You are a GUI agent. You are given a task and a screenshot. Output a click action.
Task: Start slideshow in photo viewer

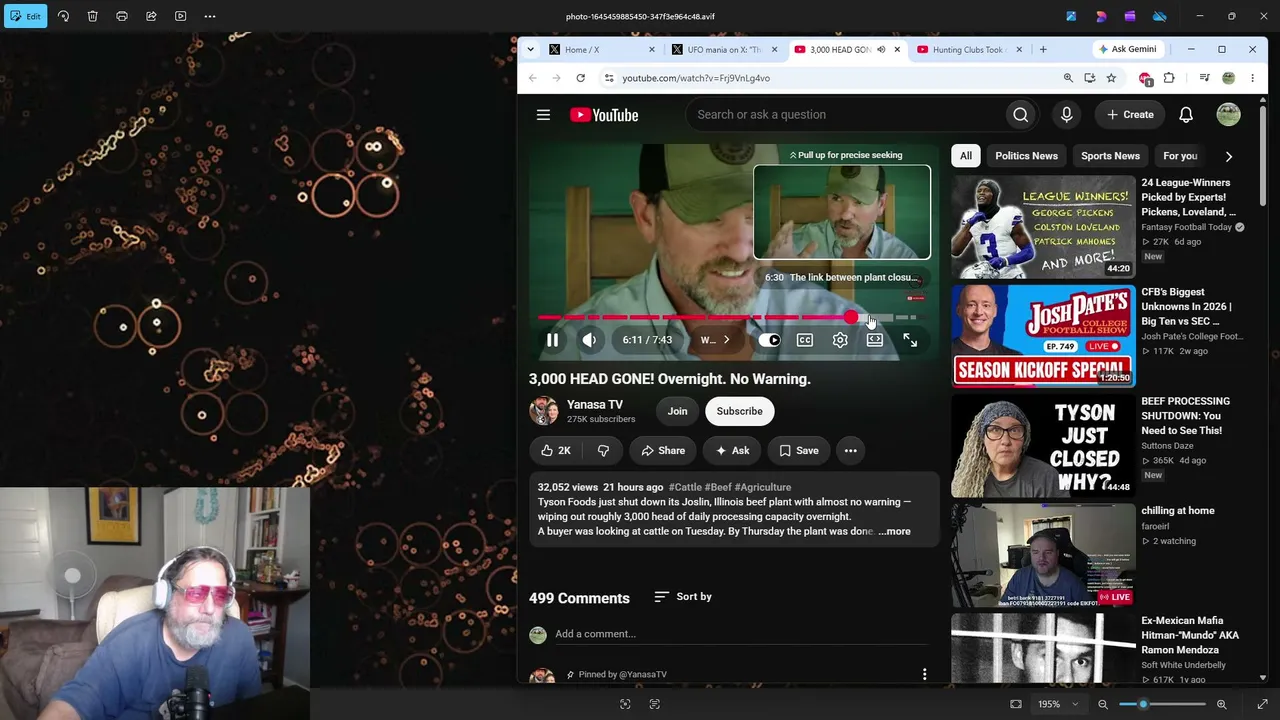click(x=180, y=16)
